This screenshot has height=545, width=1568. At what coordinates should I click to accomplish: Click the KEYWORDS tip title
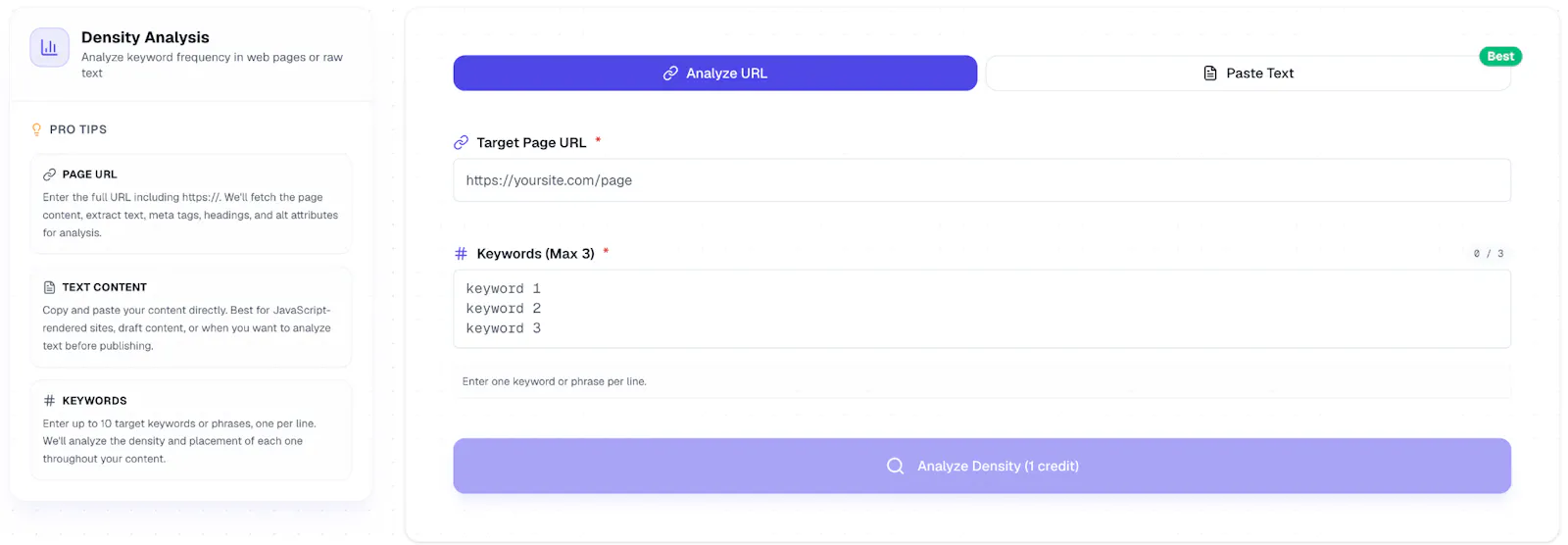pos(94,401)
